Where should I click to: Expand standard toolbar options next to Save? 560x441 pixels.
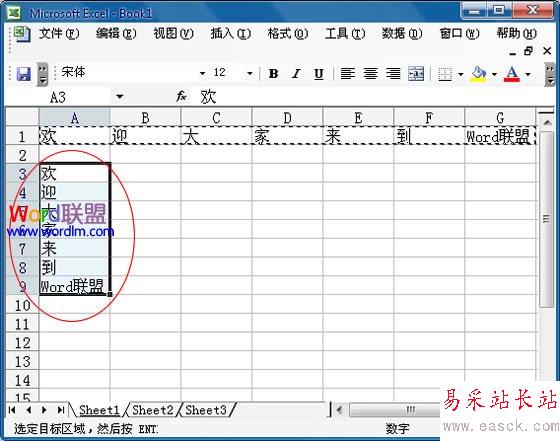(x=42, y=74)
